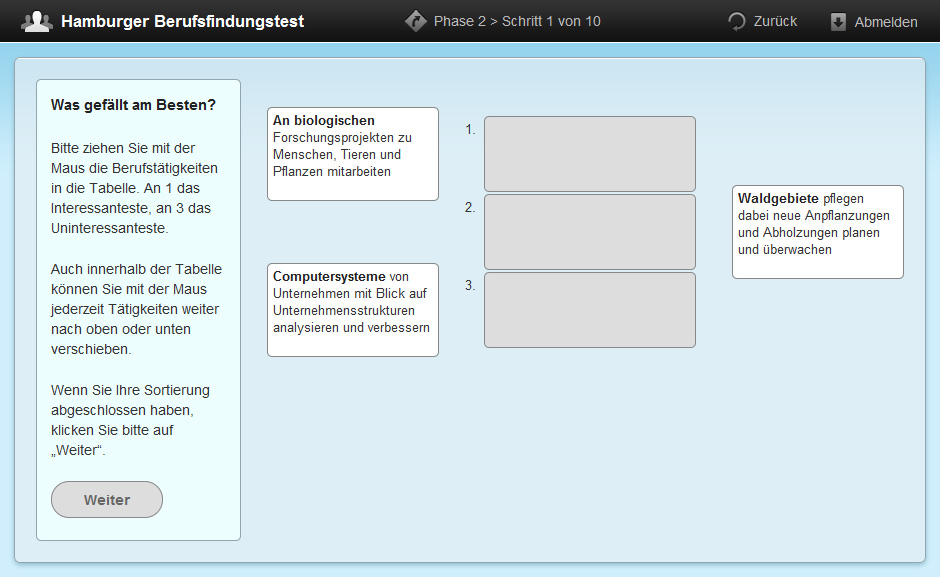Choose the 'Waldgebiete pflegen' activity card
Screen dimensions: 940x577
click(817, 232)
